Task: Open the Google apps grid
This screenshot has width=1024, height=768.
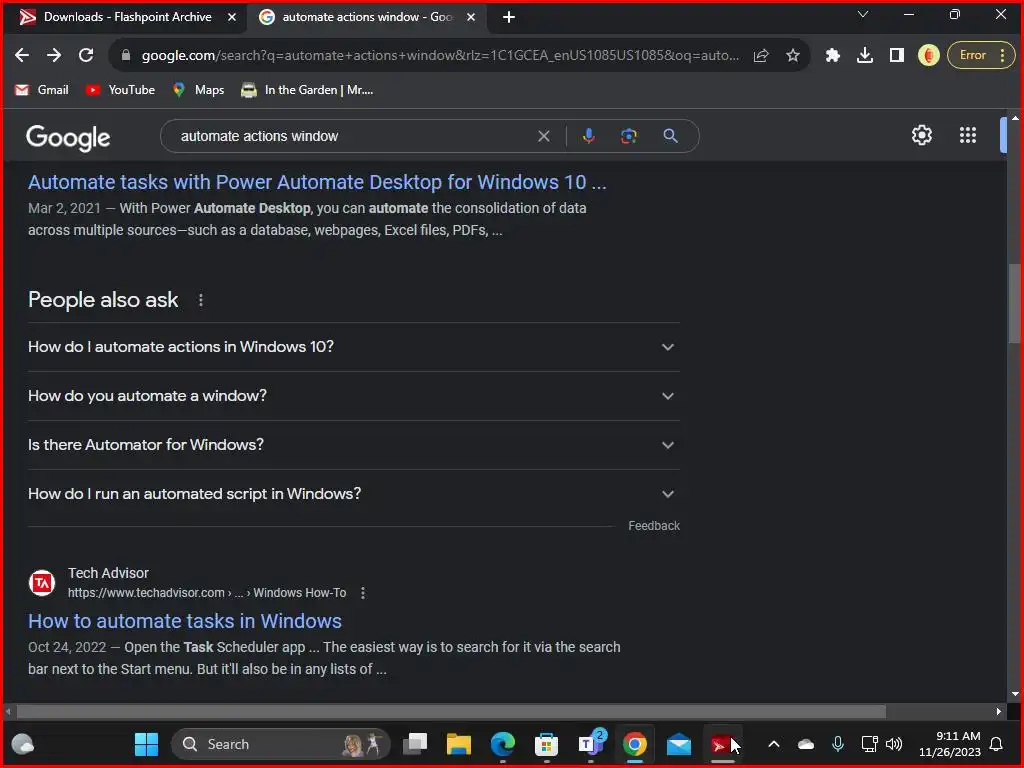Action: pos(968,135)
